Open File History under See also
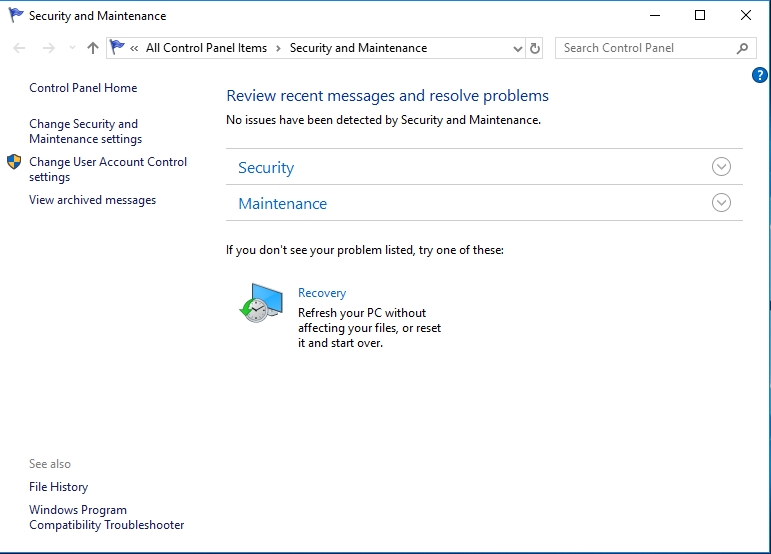Image resolution: width=771 pixels, height=554 pixels. pos(59,487)
